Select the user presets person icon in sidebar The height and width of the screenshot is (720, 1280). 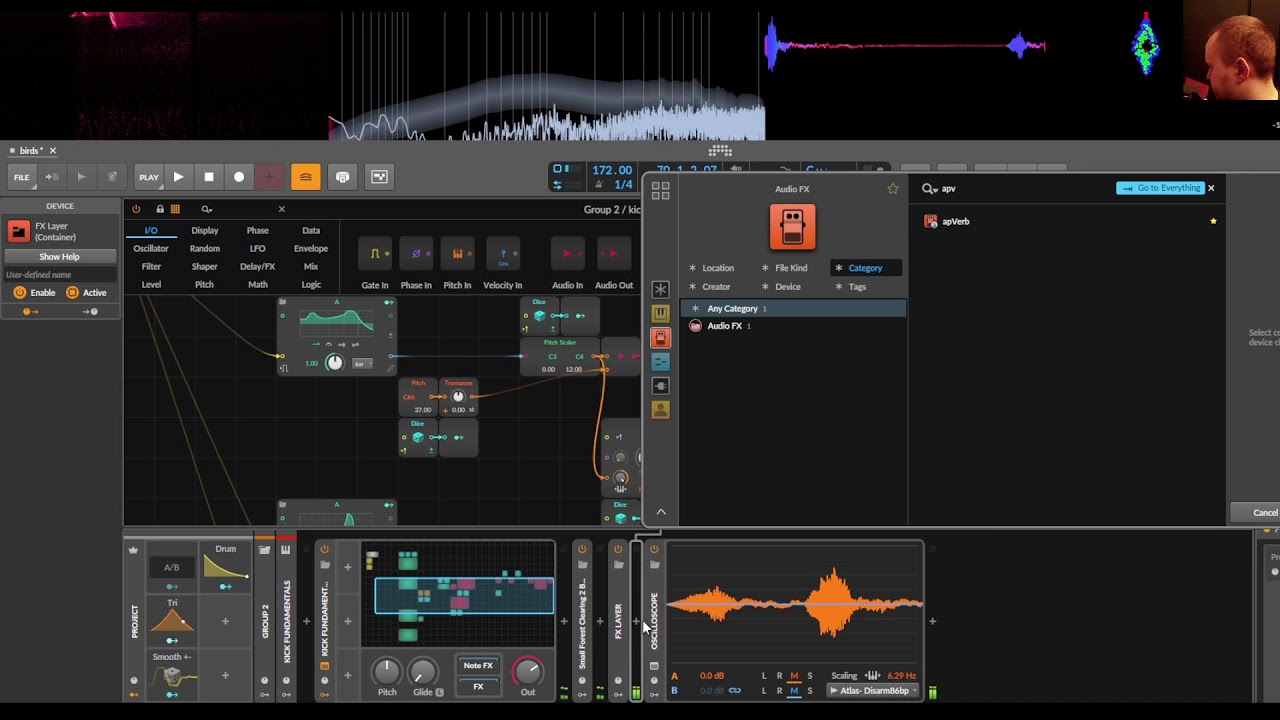(x=660, y=410)
